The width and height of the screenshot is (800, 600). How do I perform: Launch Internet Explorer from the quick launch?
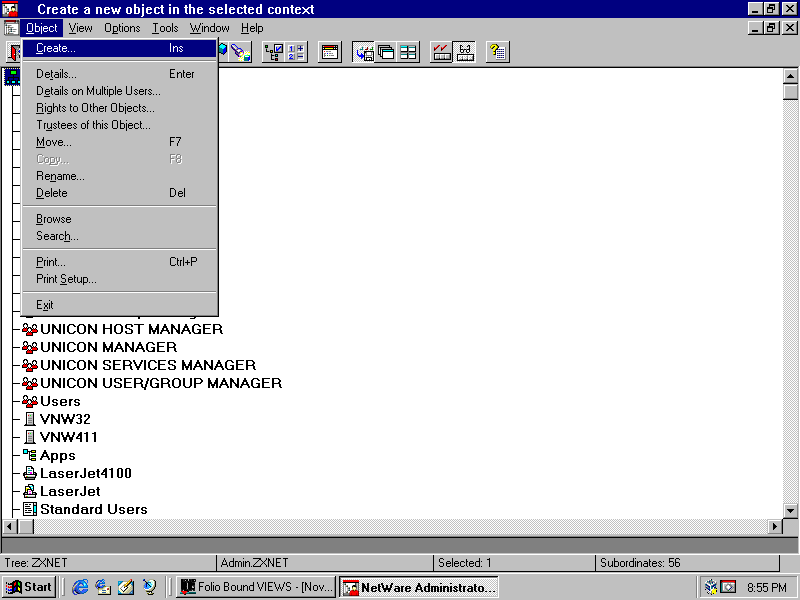[80, 587]
